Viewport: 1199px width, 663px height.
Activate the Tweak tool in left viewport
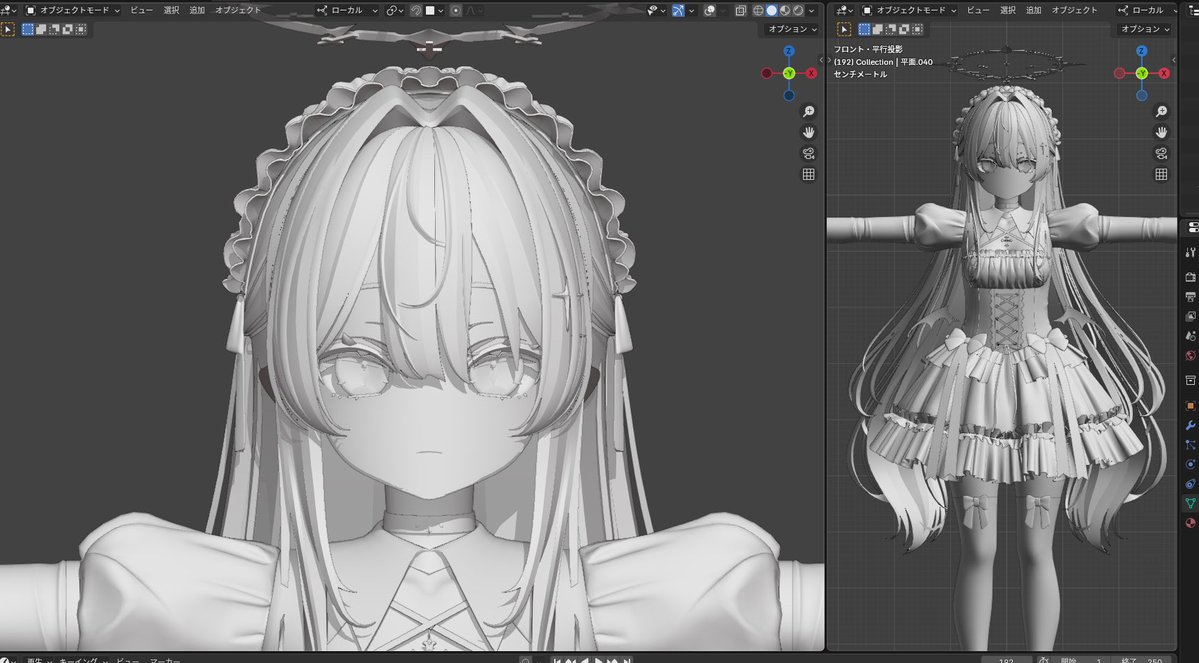click(x=10, y=28)
